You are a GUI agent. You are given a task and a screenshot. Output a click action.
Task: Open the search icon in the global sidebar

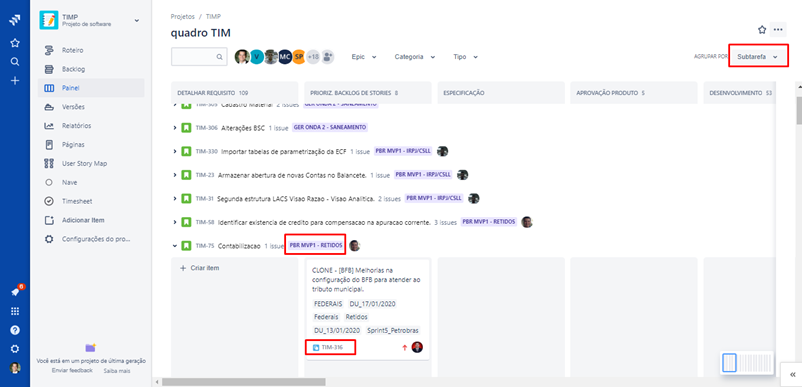coord(15,62)
